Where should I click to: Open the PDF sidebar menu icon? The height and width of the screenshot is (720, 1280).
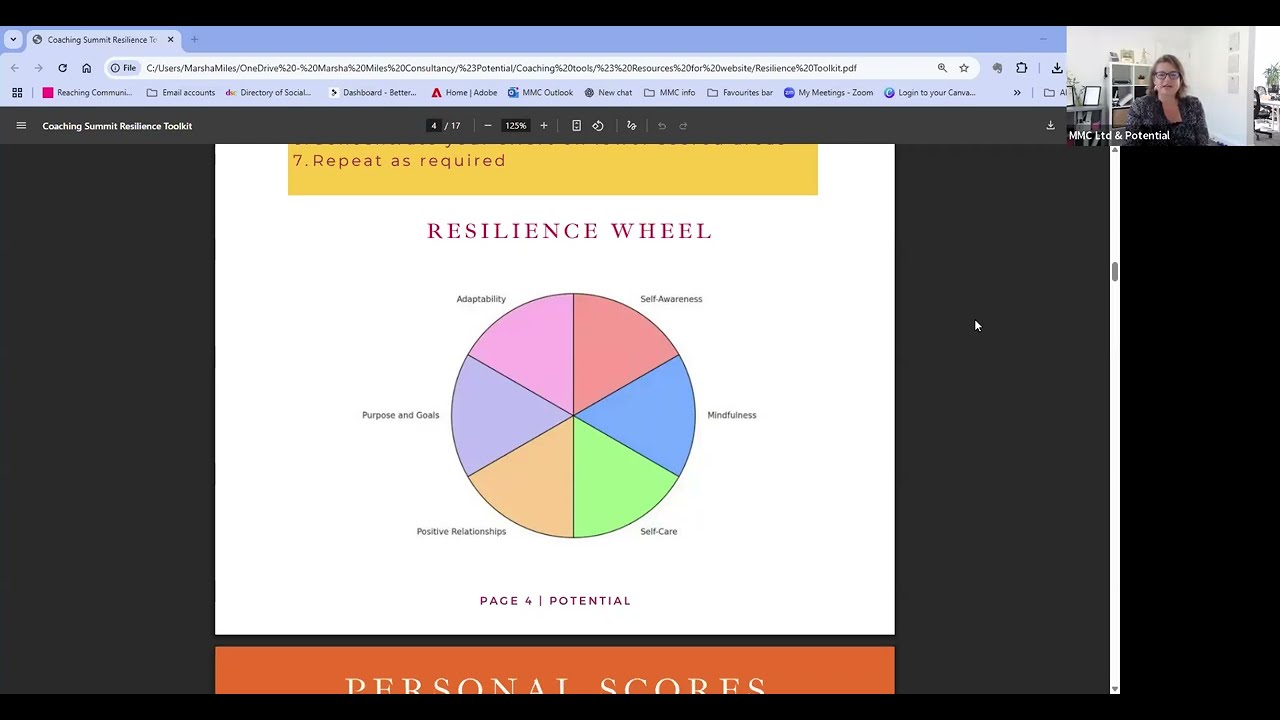[x=20, y=126]
